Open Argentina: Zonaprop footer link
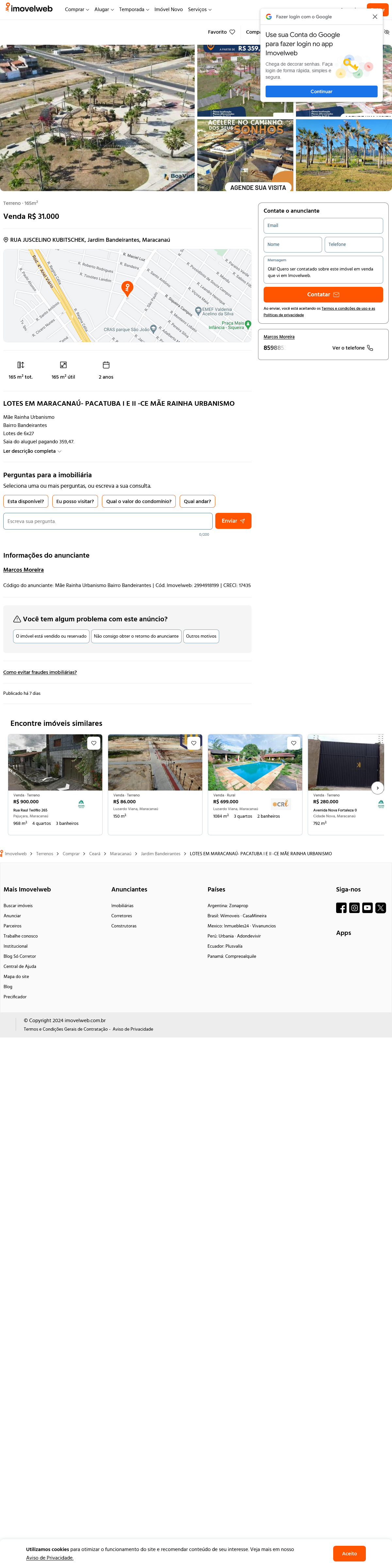The width and height of the screenshot is (392, 1568). (228, 906)
